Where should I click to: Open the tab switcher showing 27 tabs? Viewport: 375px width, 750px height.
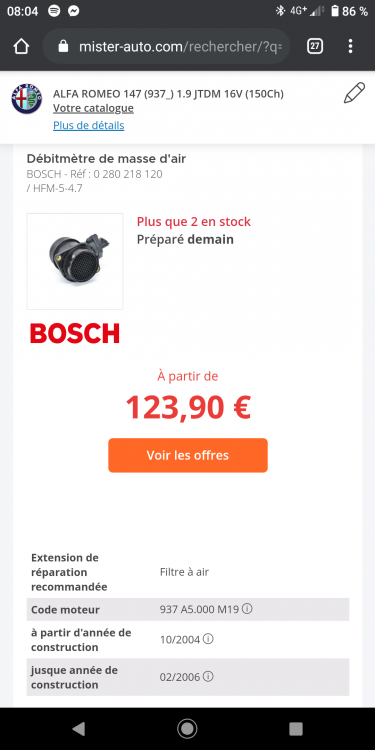[x=314, y=46]
